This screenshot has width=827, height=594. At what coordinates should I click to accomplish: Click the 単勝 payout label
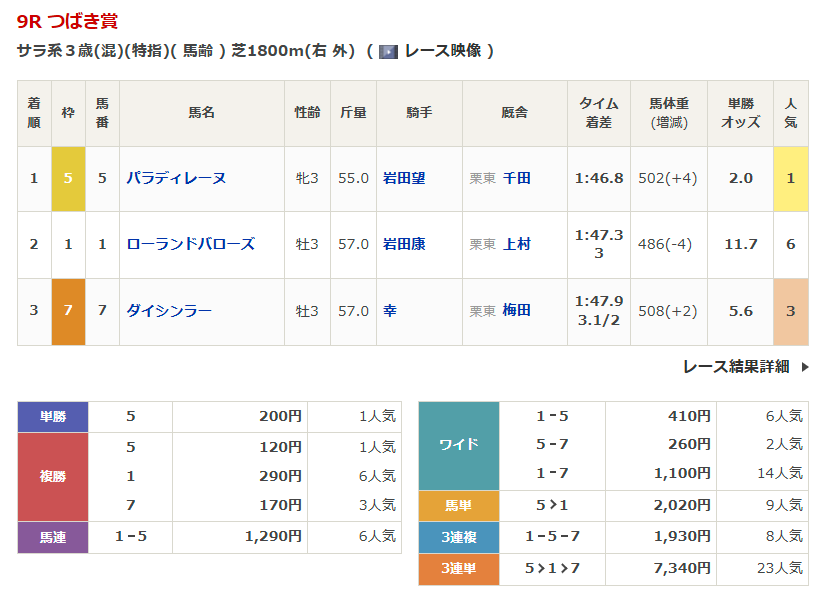click(53, 417)
